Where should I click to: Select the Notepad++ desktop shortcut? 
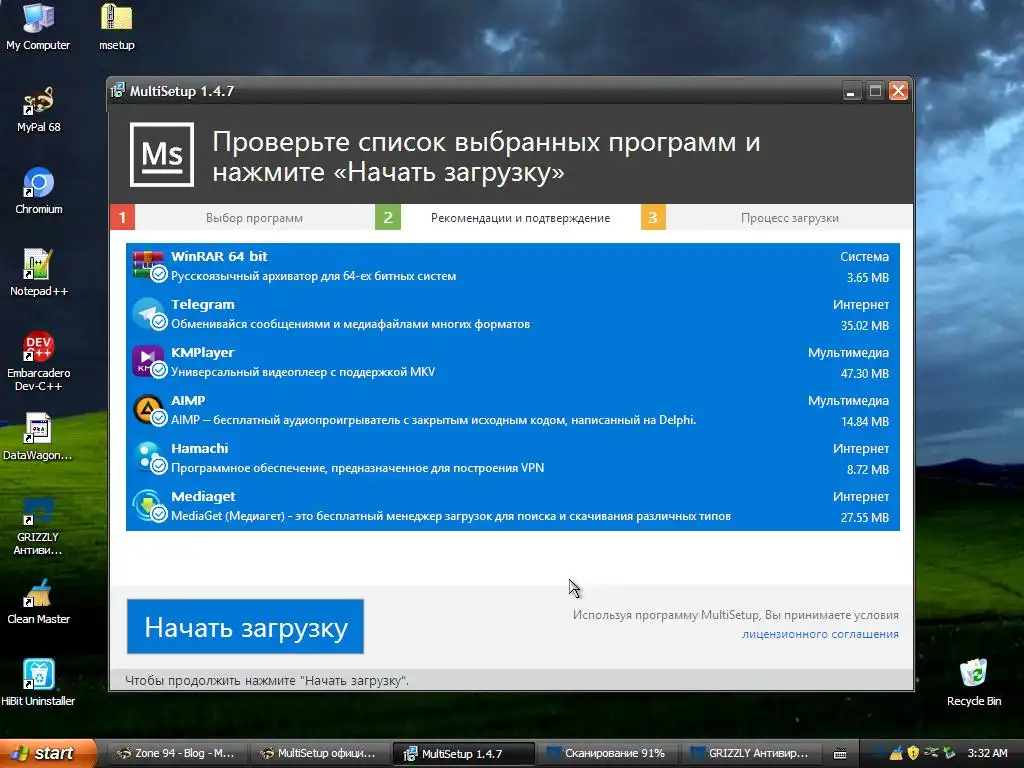click(38, 273)
